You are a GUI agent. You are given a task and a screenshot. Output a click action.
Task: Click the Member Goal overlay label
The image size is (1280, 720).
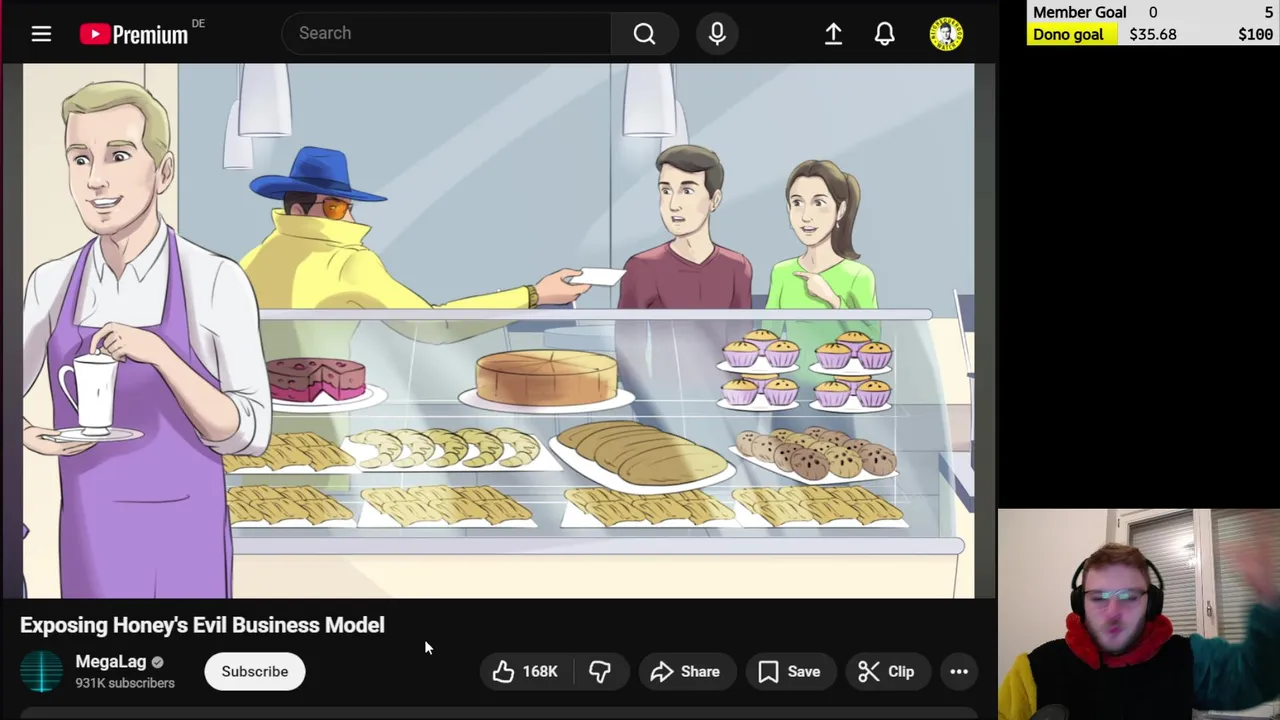click(1080, 12)
